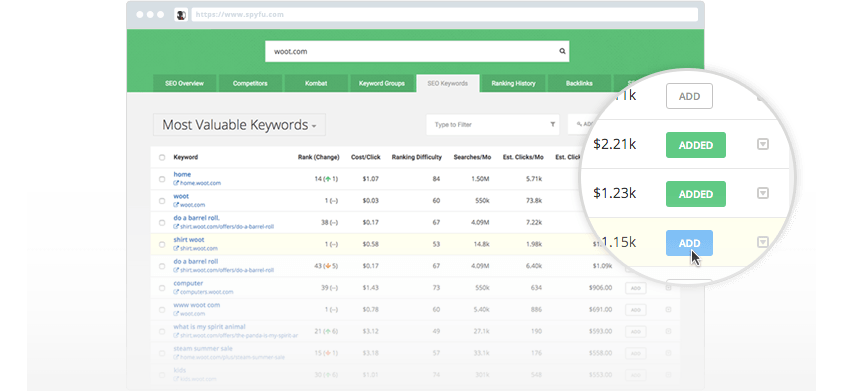Viewport: 845px width, 391px height.
Task: Click the browser profile avatar icon
Action: coord(181,15)
